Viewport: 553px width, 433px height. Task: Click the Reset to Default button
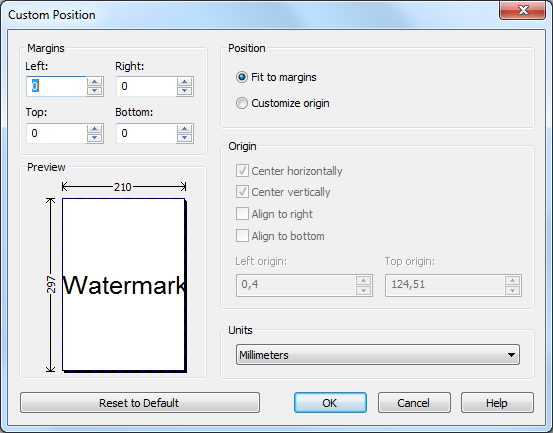click(140, 403)
